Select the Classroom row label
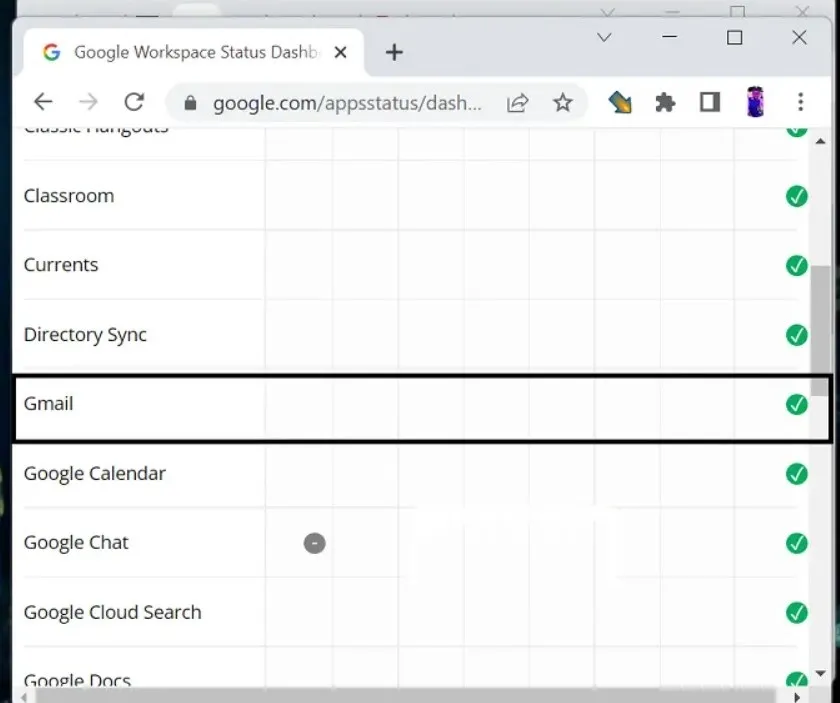 pos(69,196)
